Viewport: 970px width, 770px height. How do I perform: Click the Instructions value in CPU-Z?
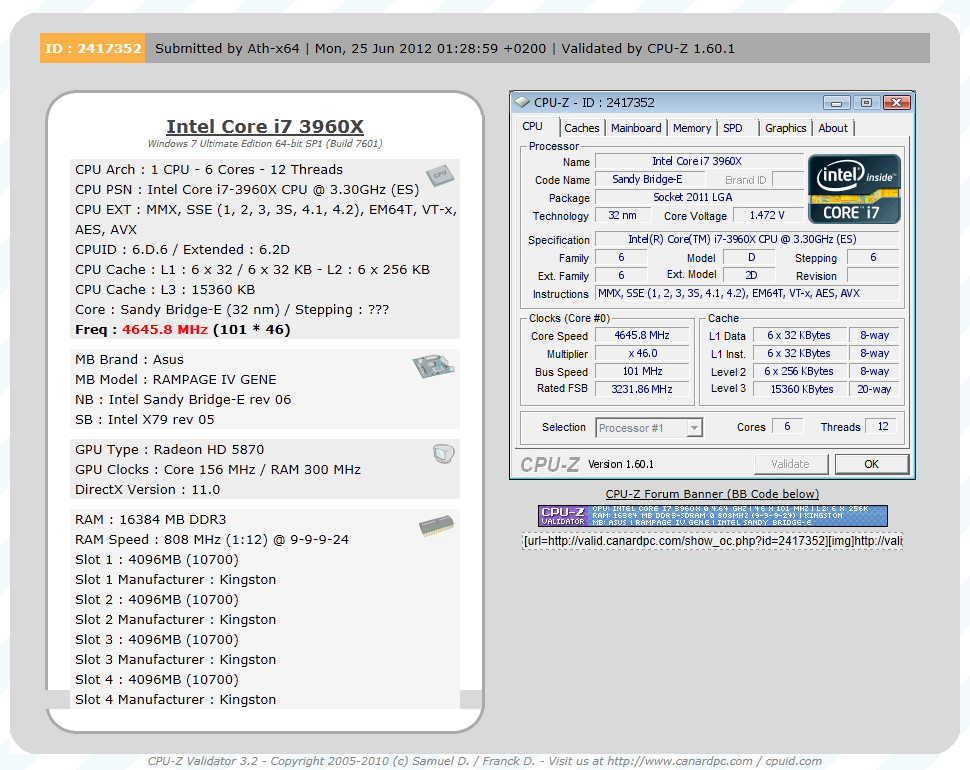pyautogui.click(x=747, y=294)
